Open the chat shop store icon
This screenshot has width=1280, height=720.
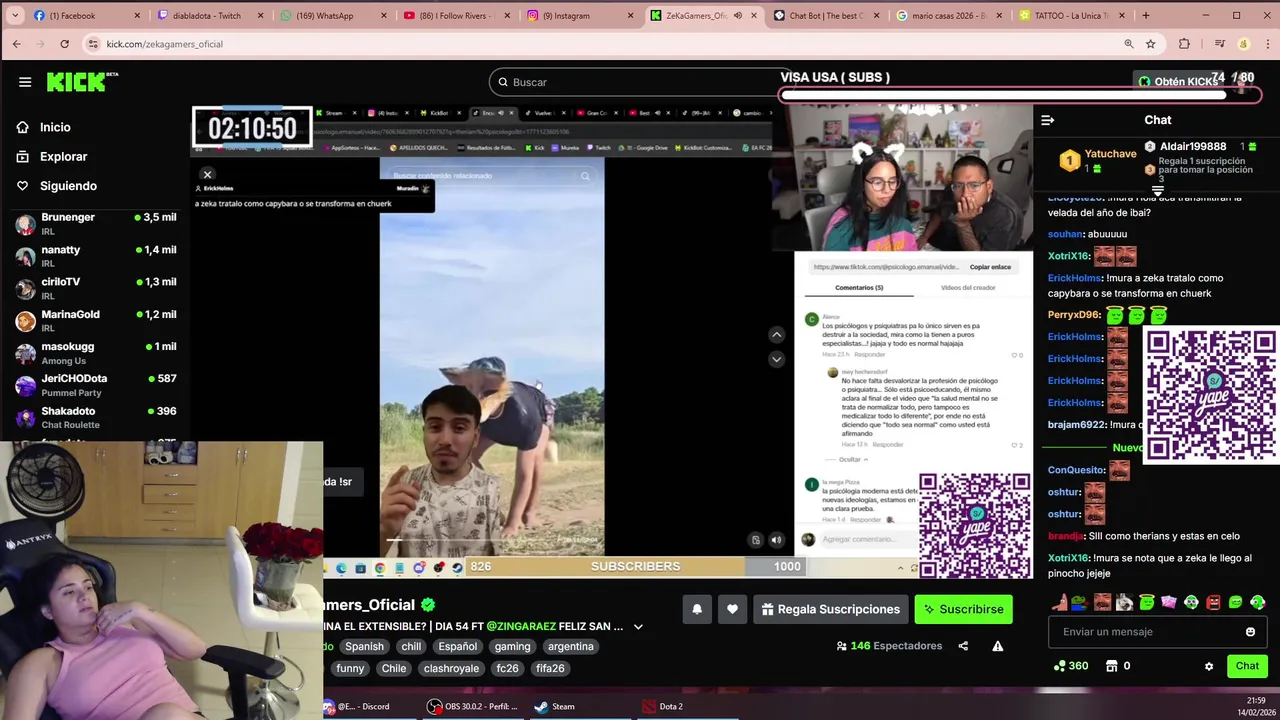(1111, 666)
